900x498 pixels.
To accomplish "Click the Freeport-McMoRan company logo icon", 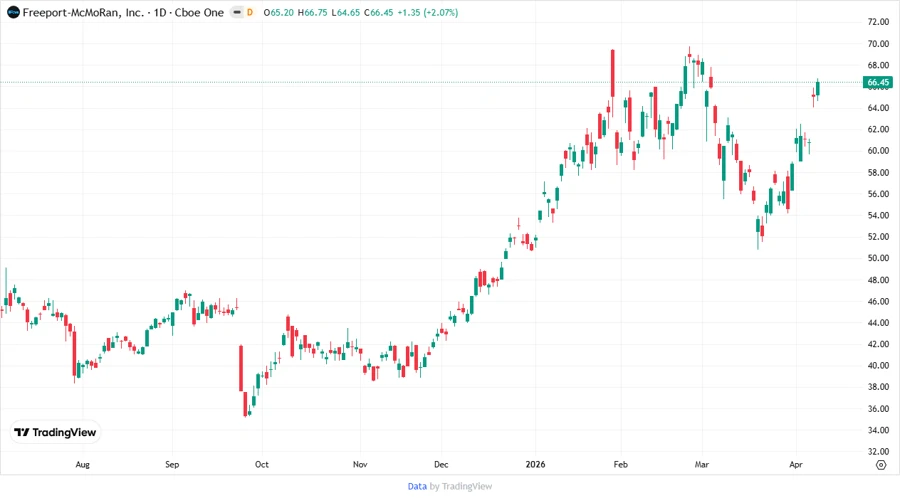I will (13, 12).
